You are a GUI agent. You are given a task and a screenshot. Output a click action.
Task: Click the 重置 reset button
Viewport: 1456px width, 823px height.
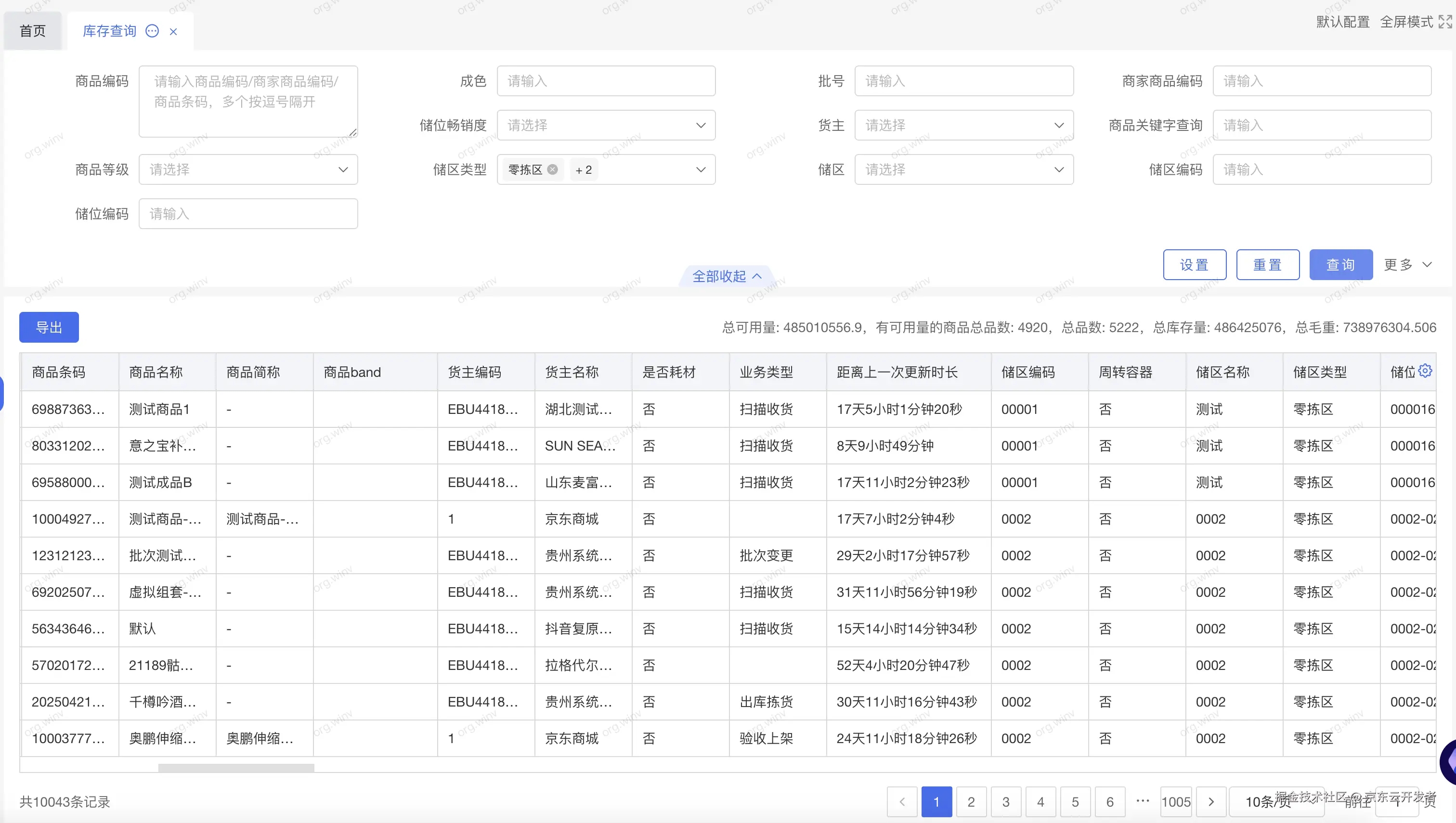(1267, 265)
